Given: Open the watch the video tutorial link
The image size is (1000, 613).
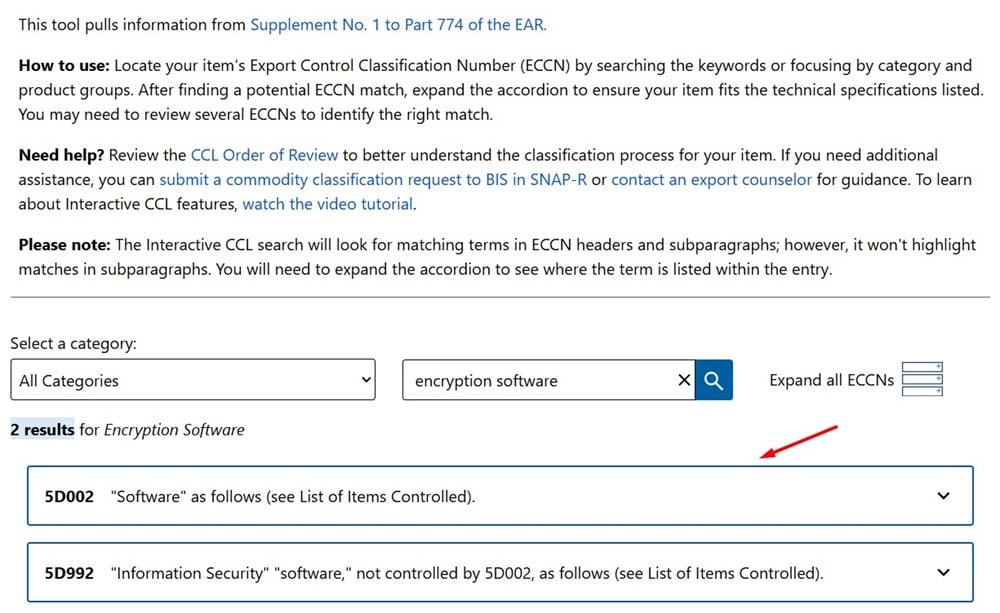Looking at the screenshot, I should coord(328,204).
